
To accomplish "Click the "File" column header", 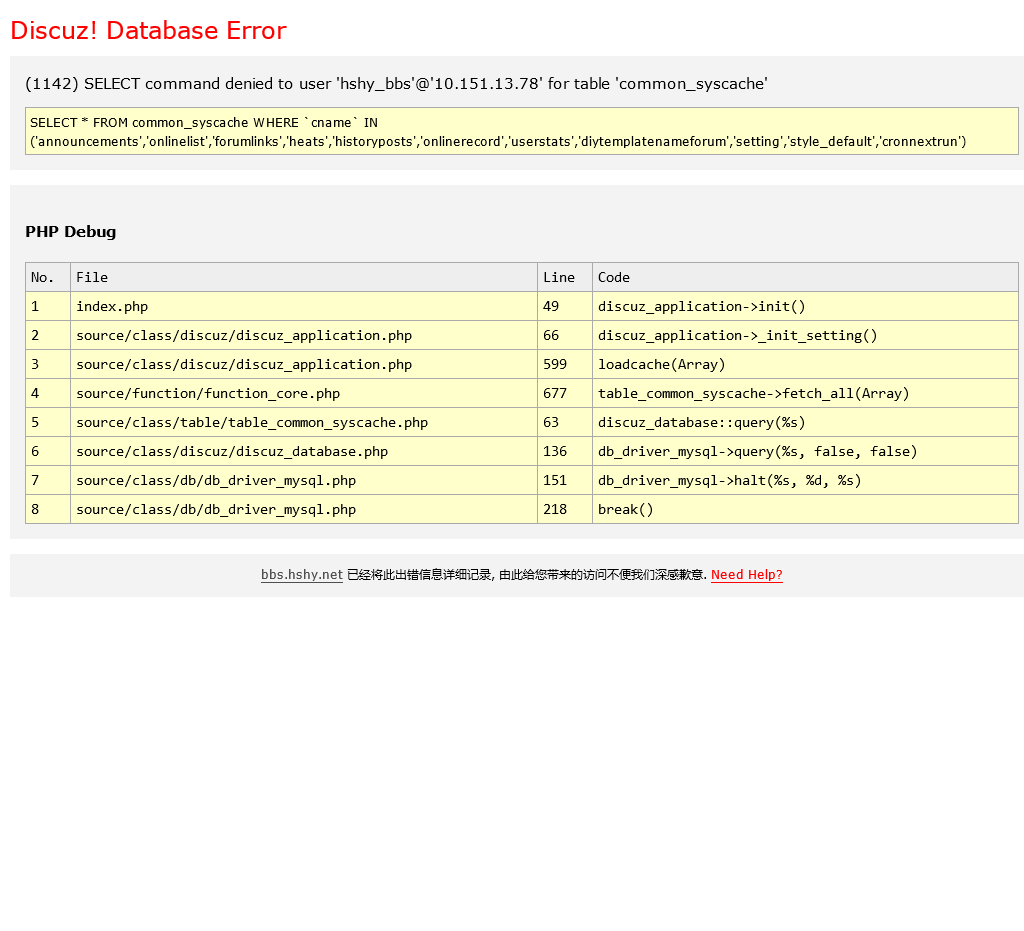I will 92,277.
